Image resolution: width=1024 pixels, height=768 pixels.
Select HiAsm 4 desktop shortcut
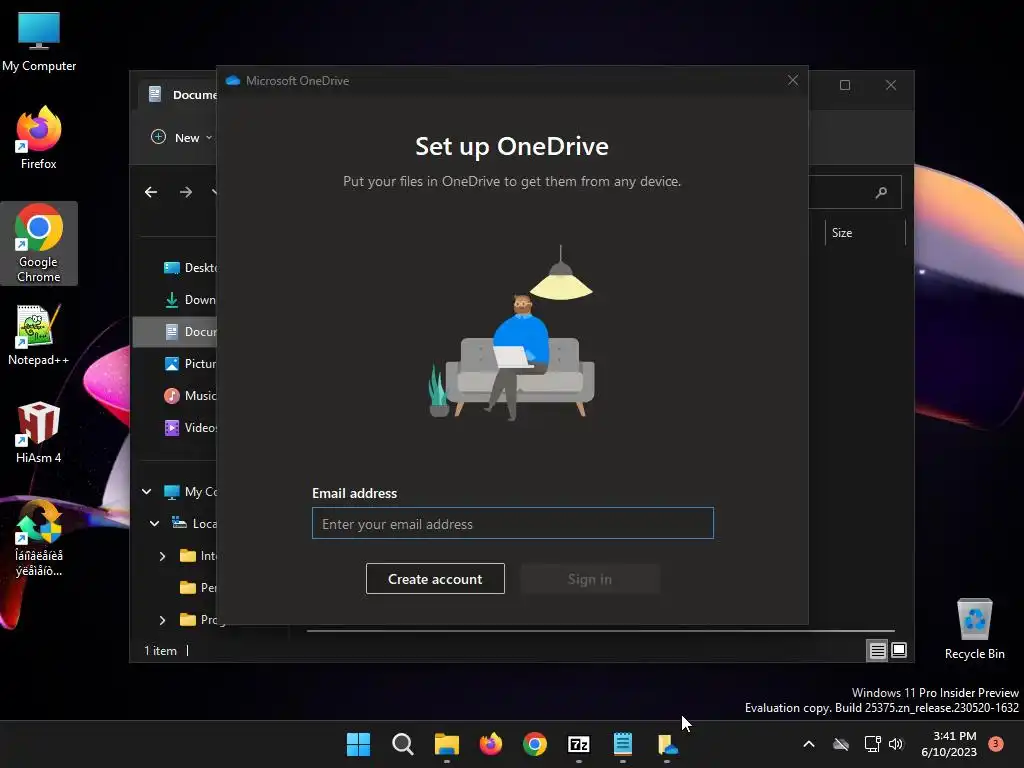point(39,432)
